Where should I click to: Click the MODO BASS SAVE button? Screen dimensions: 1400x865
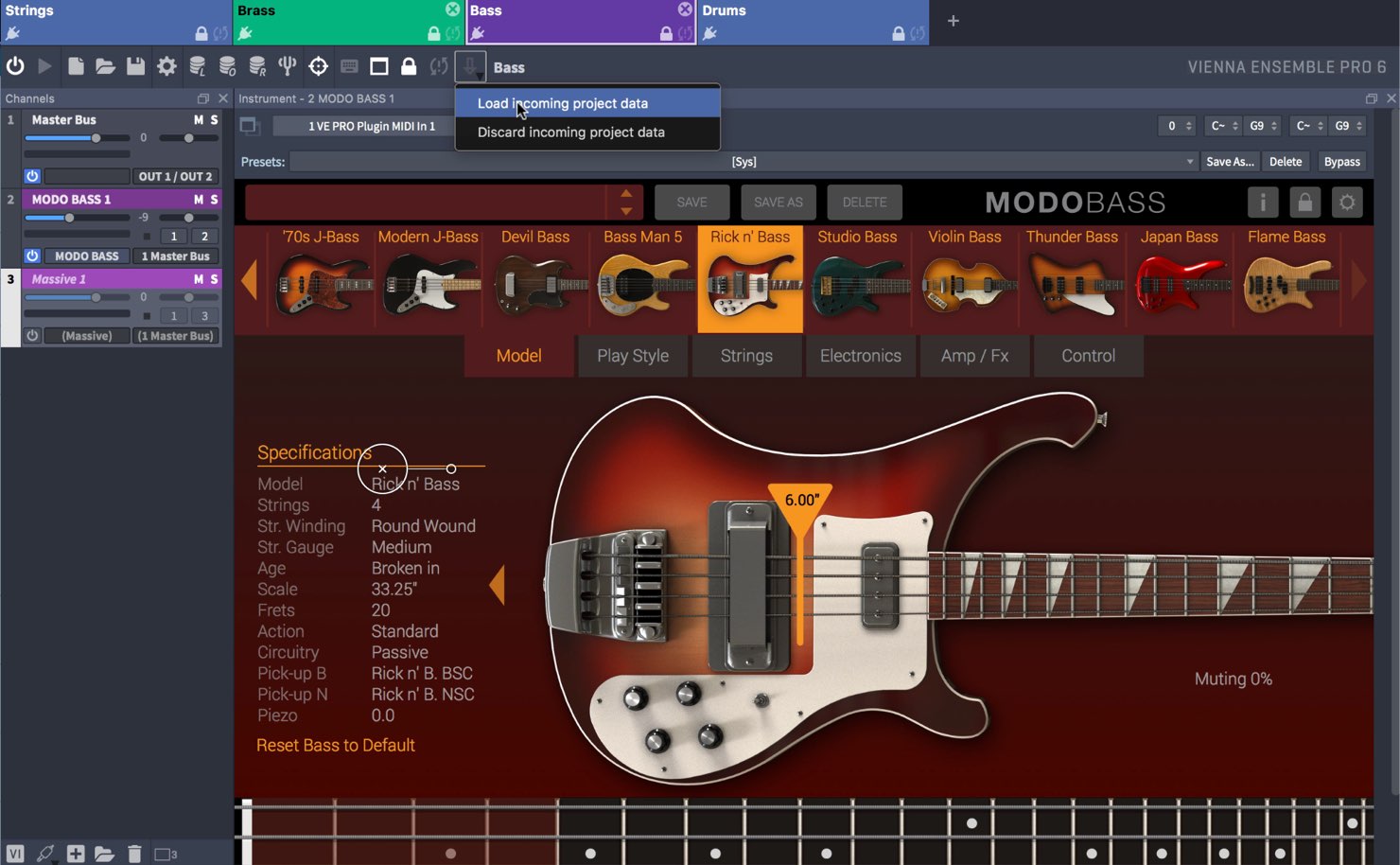[x=691, y=203]
